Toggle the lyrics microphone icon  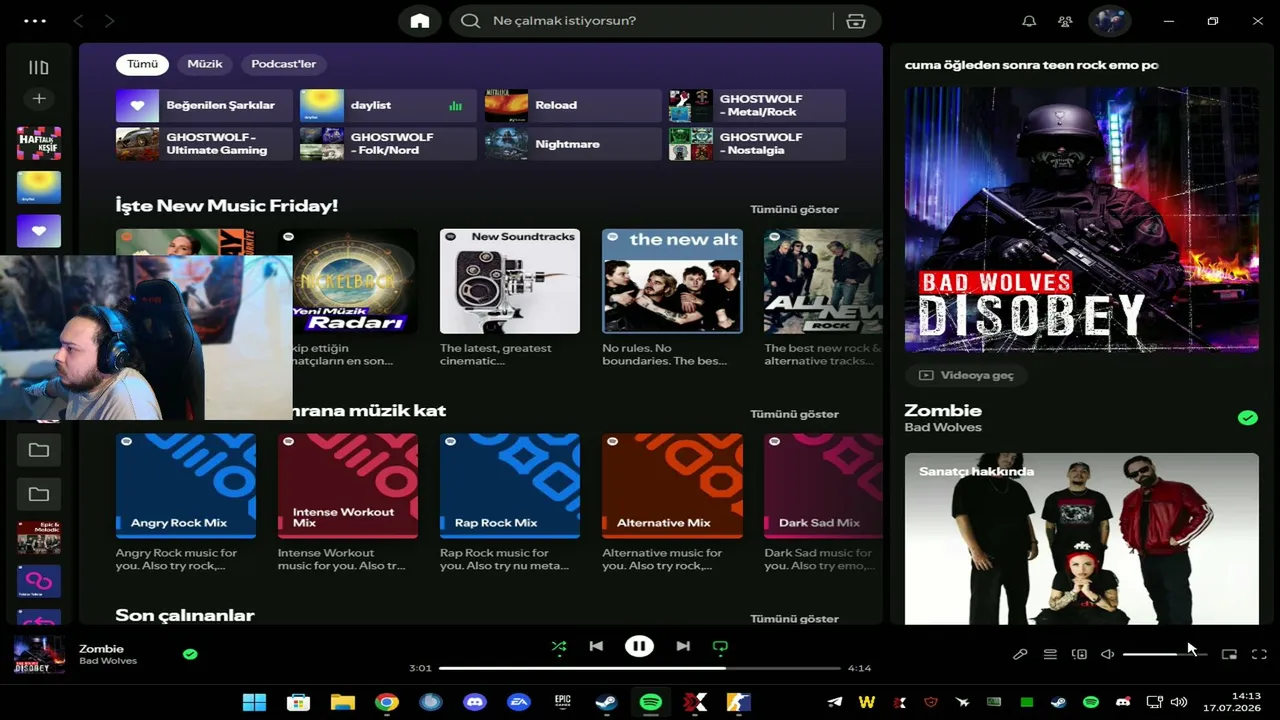click(1020, 654)
